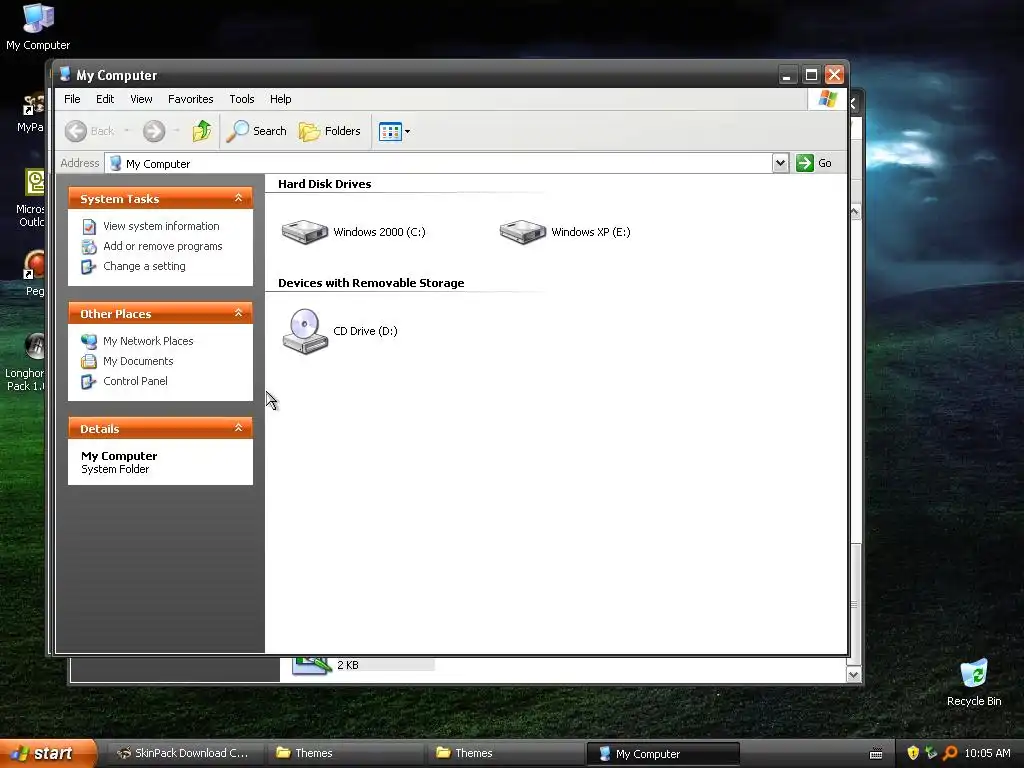
Task: Click the Back arrow button
Action: coord(76,131)
